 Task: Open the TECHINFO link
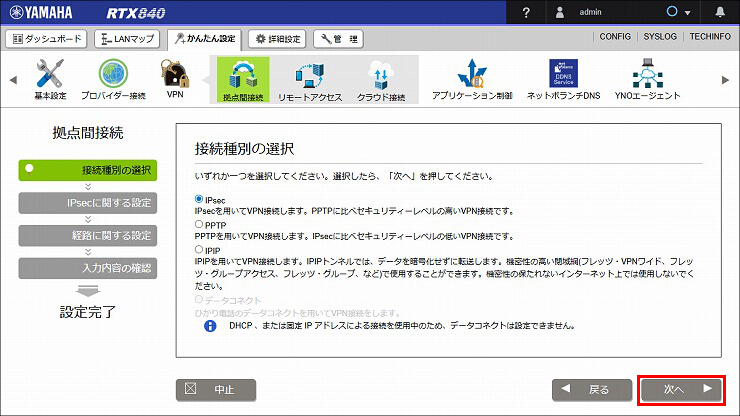pyautogui.click(x=710, y=36)
